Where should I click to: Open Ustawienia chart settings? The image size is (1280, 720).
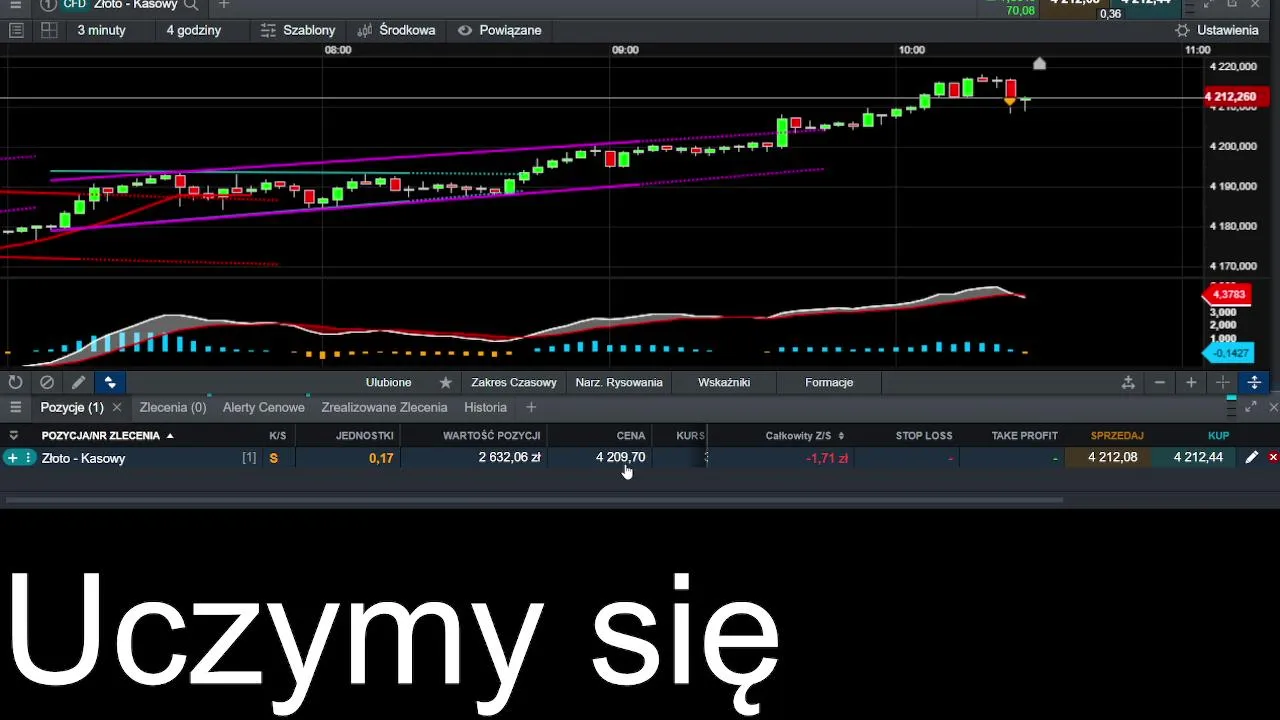(x=1217, y=30)
